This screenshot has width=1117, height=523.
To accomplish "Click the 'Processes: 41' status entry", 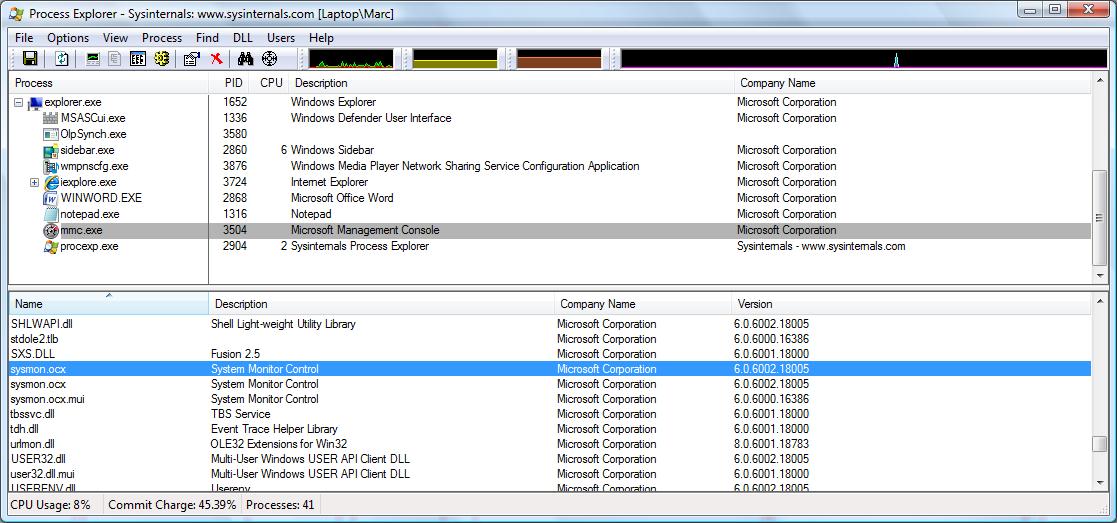I will 280,504.
